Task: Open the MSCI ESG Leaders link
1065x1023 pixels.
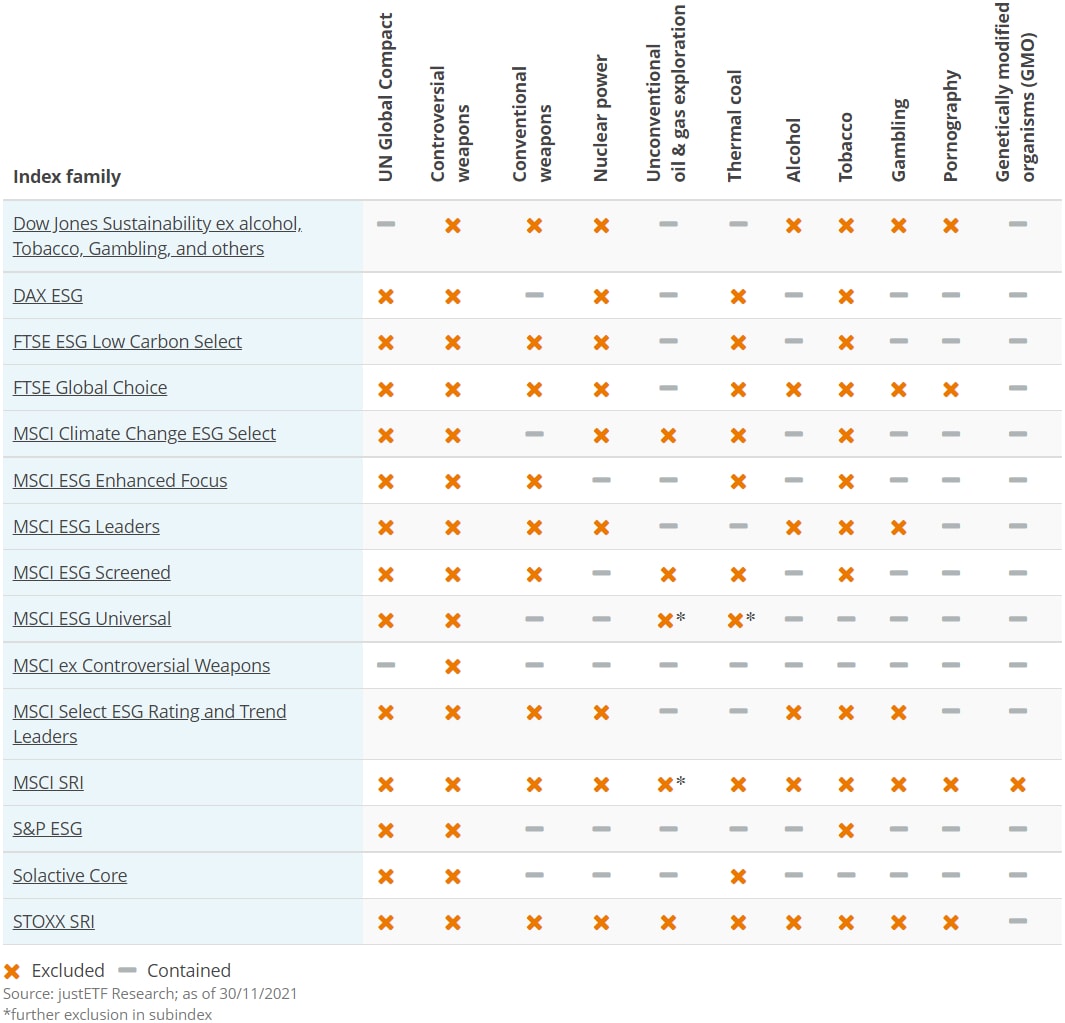Action: click(86, 527)
